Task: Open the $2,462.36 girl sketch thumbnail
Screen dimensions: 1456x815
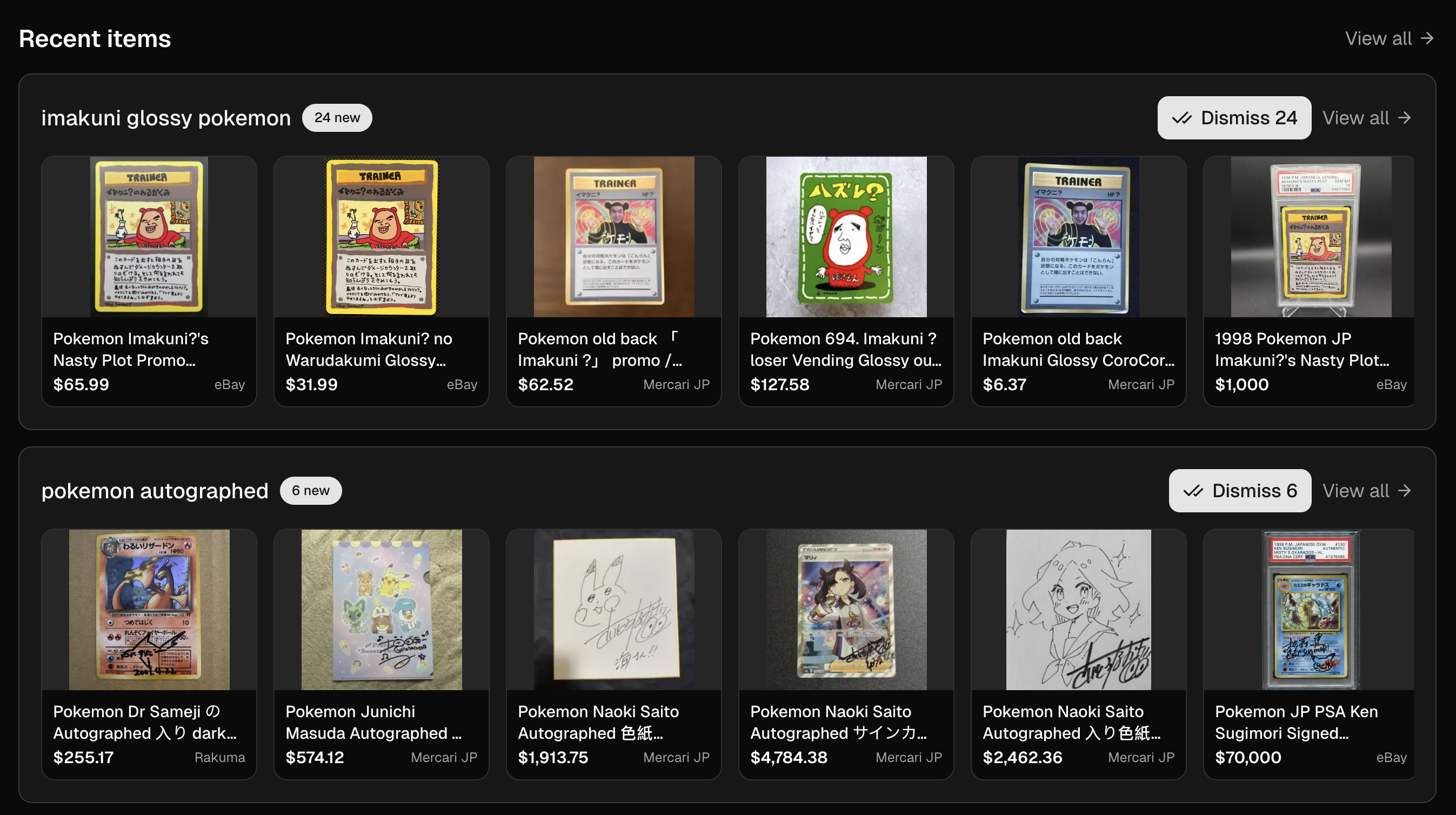Action: point(1078,610)
